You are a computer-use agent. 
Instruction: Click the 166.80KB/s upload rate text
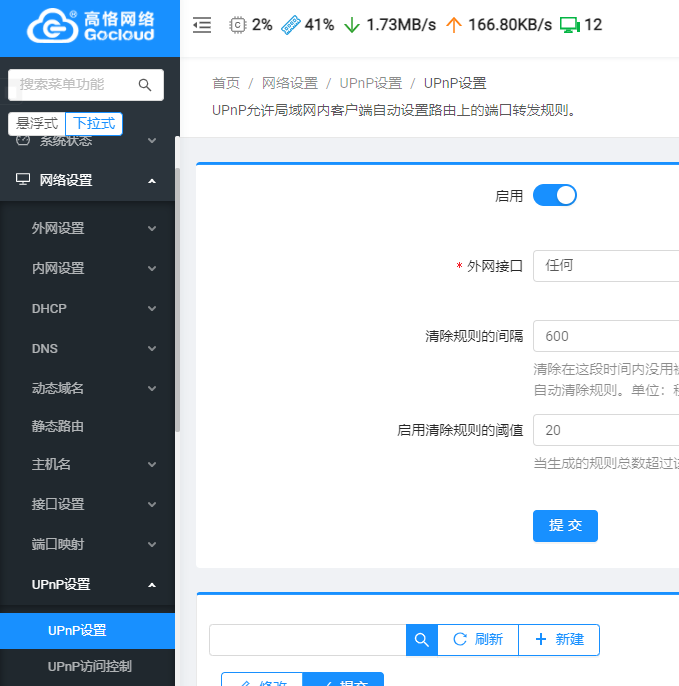(510, 25)
